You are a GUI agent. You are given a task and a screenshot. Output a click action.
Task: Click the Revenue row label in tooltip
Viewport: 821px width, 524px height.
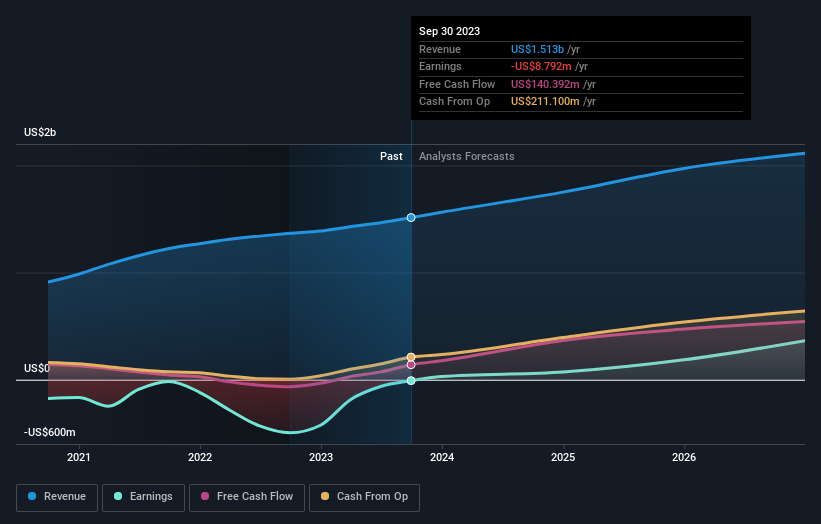pos(440,49)
